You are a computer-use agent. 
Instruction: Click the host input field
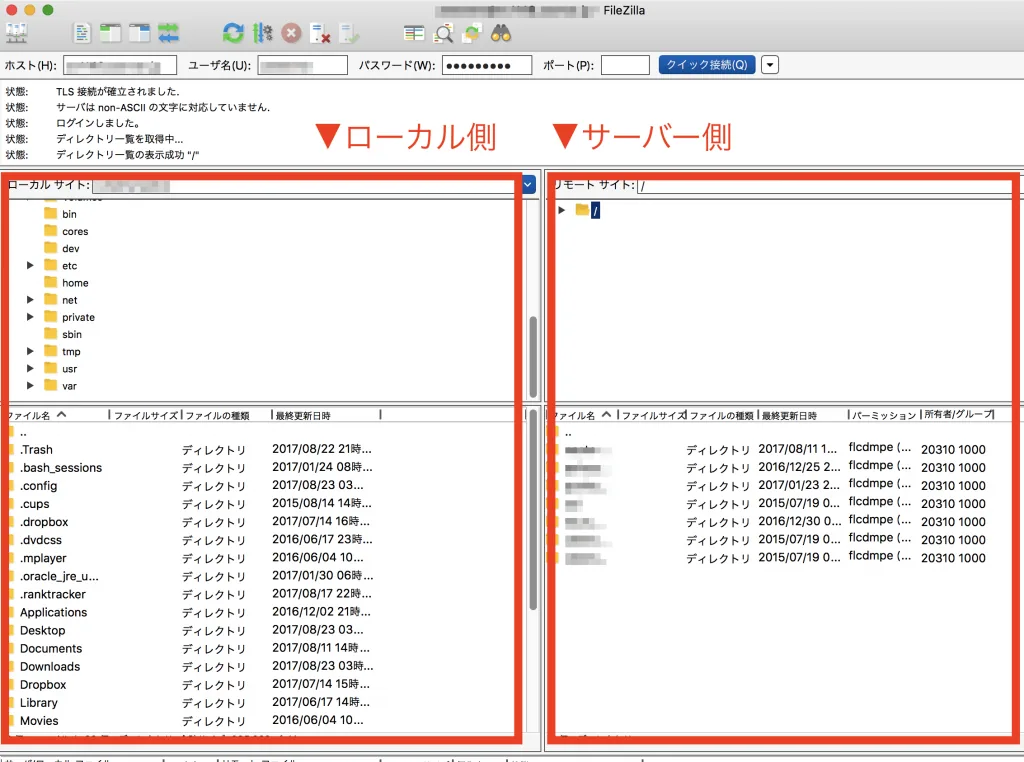point(120,65)
